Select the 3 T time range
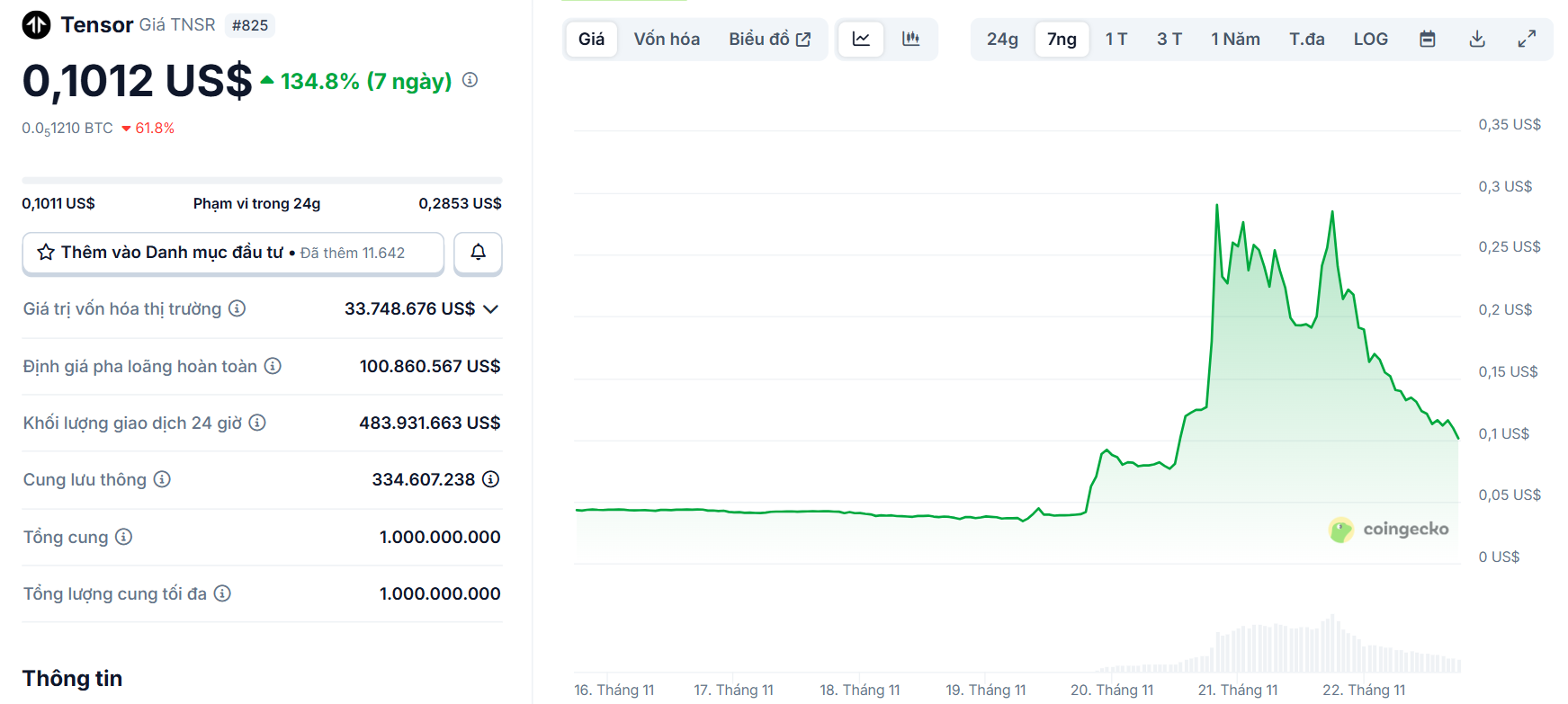Screen dimensions: 1568x704 click(1169, 39)
